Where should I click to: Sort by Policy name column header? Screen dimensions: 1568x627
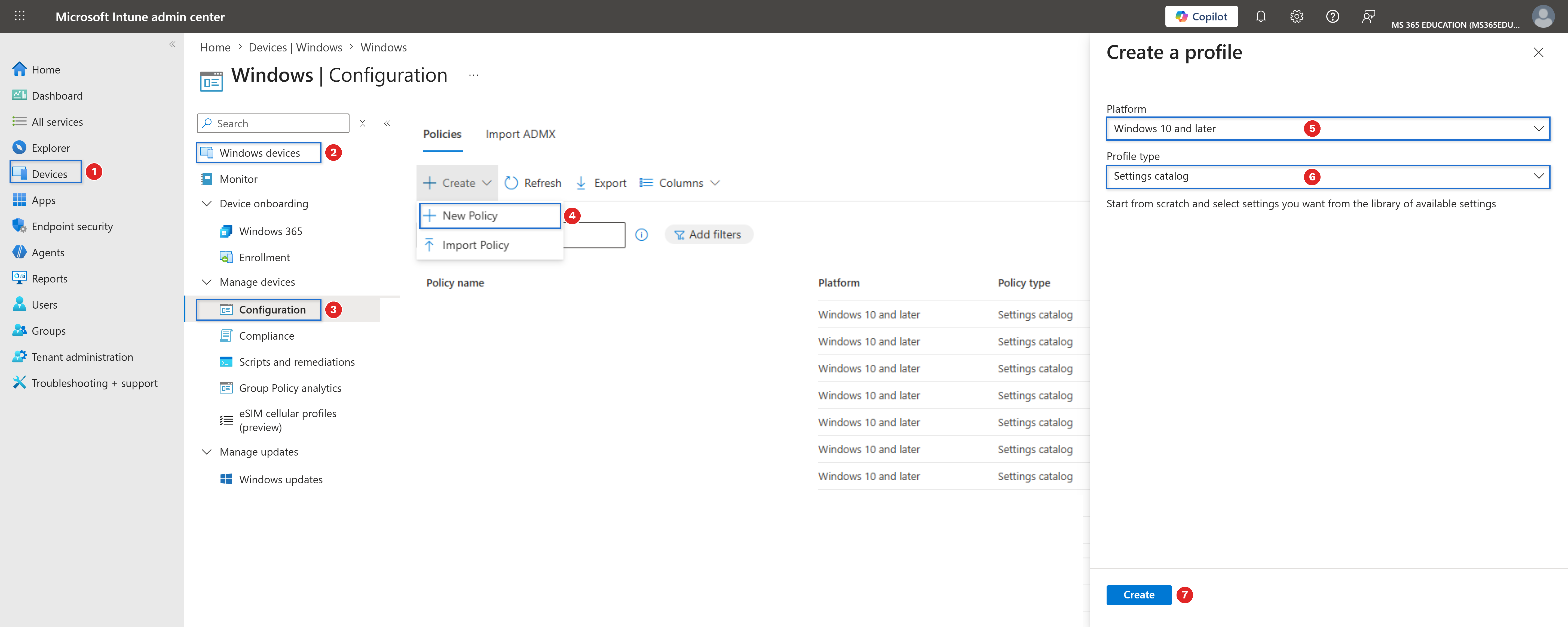click(455, 282)
